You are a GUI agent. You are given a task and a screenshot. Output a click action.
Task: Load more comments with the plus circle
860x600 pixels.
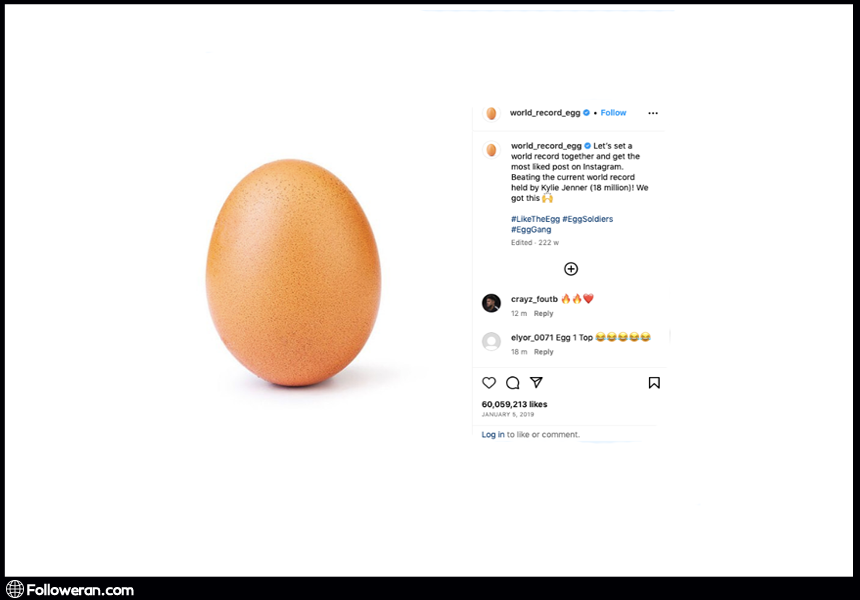571,269
